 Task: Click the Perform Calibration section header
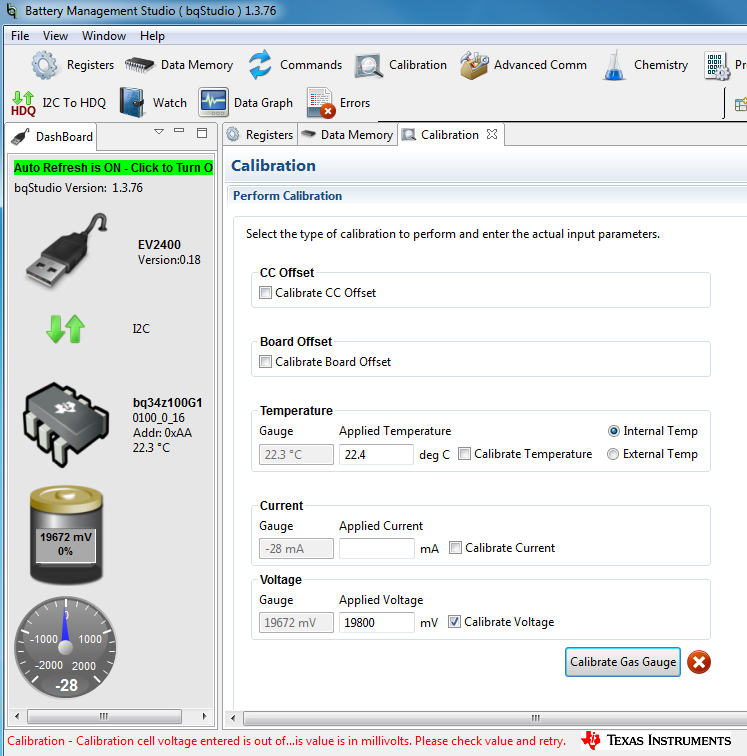[287, 196]
